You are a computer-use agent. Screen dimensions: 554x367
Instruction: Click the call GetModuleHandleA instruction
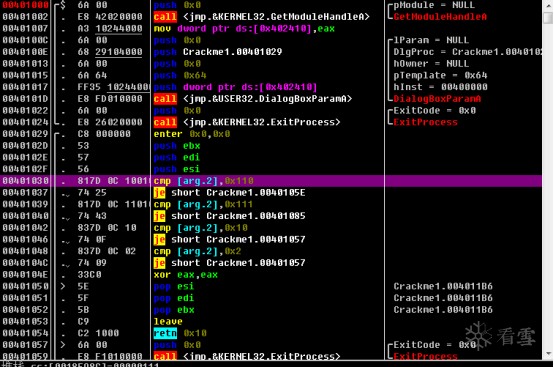point(261,17)
